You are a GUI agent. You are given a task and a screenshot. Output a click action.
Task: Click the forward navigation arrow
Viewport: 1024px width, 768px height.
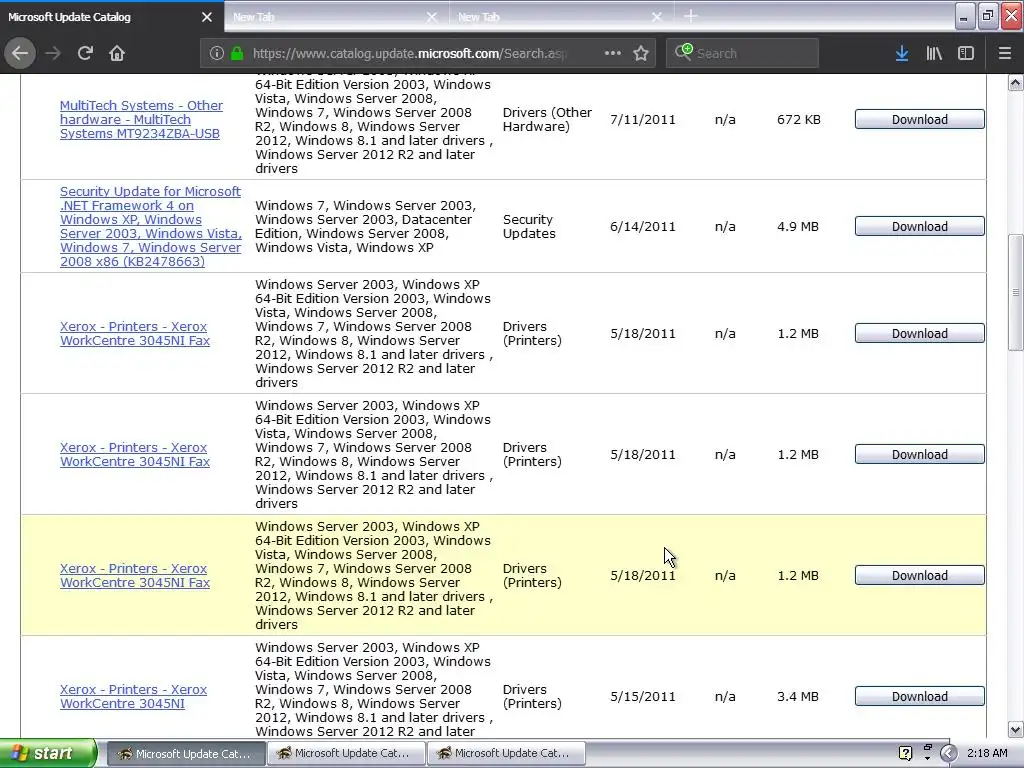(53, 53)
